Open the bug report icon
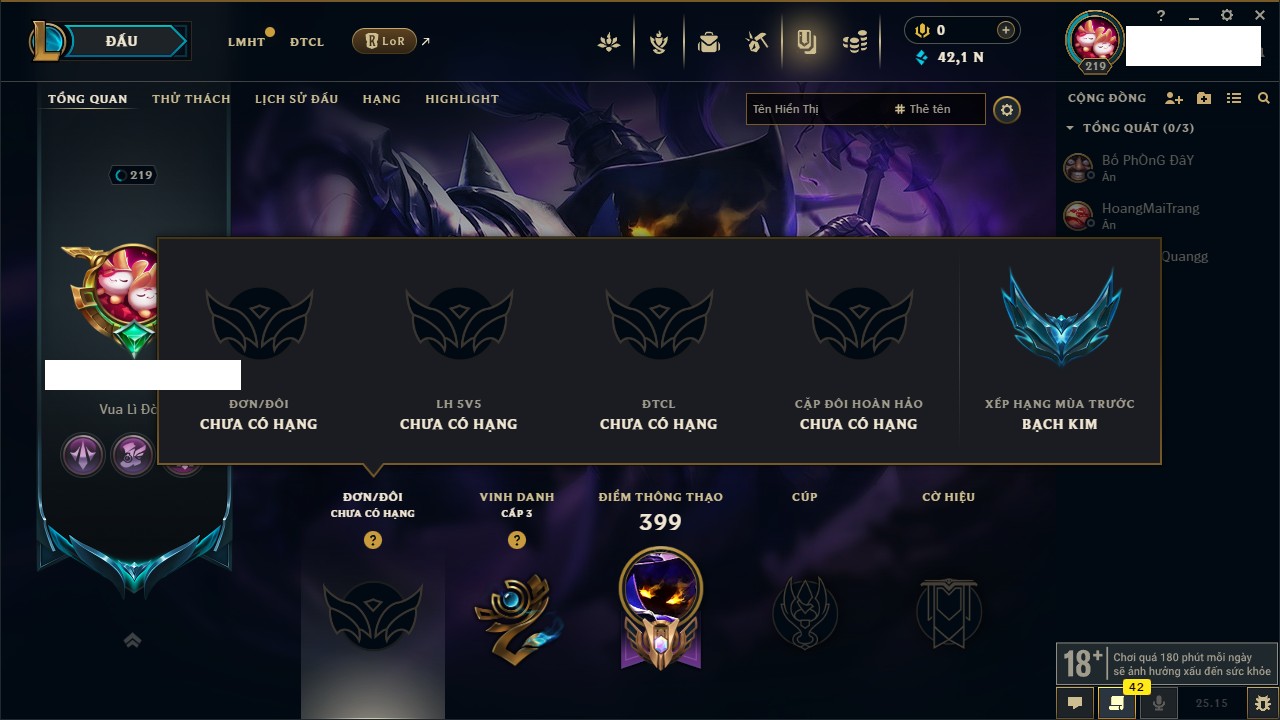This screenshot has width=1280, height=720. coord(1263,703)
